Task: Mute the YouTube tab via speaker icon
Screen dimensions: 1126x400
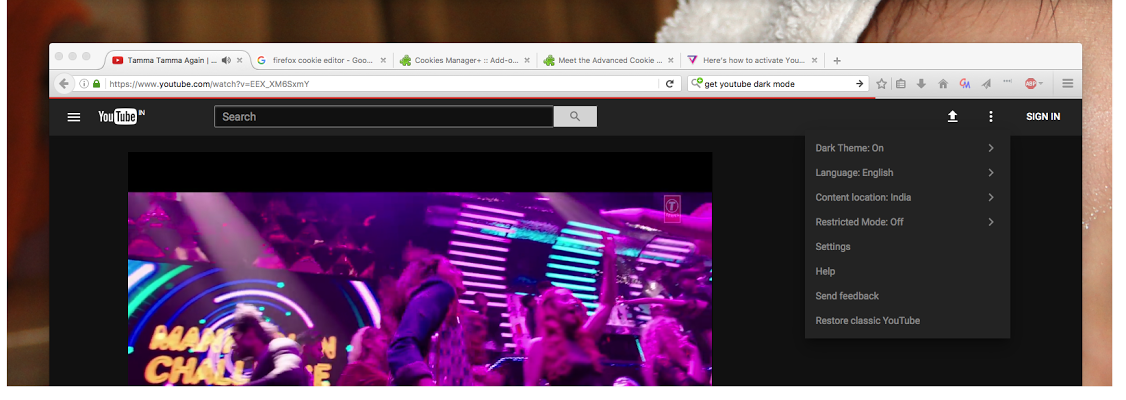Action: click(225, 60)
